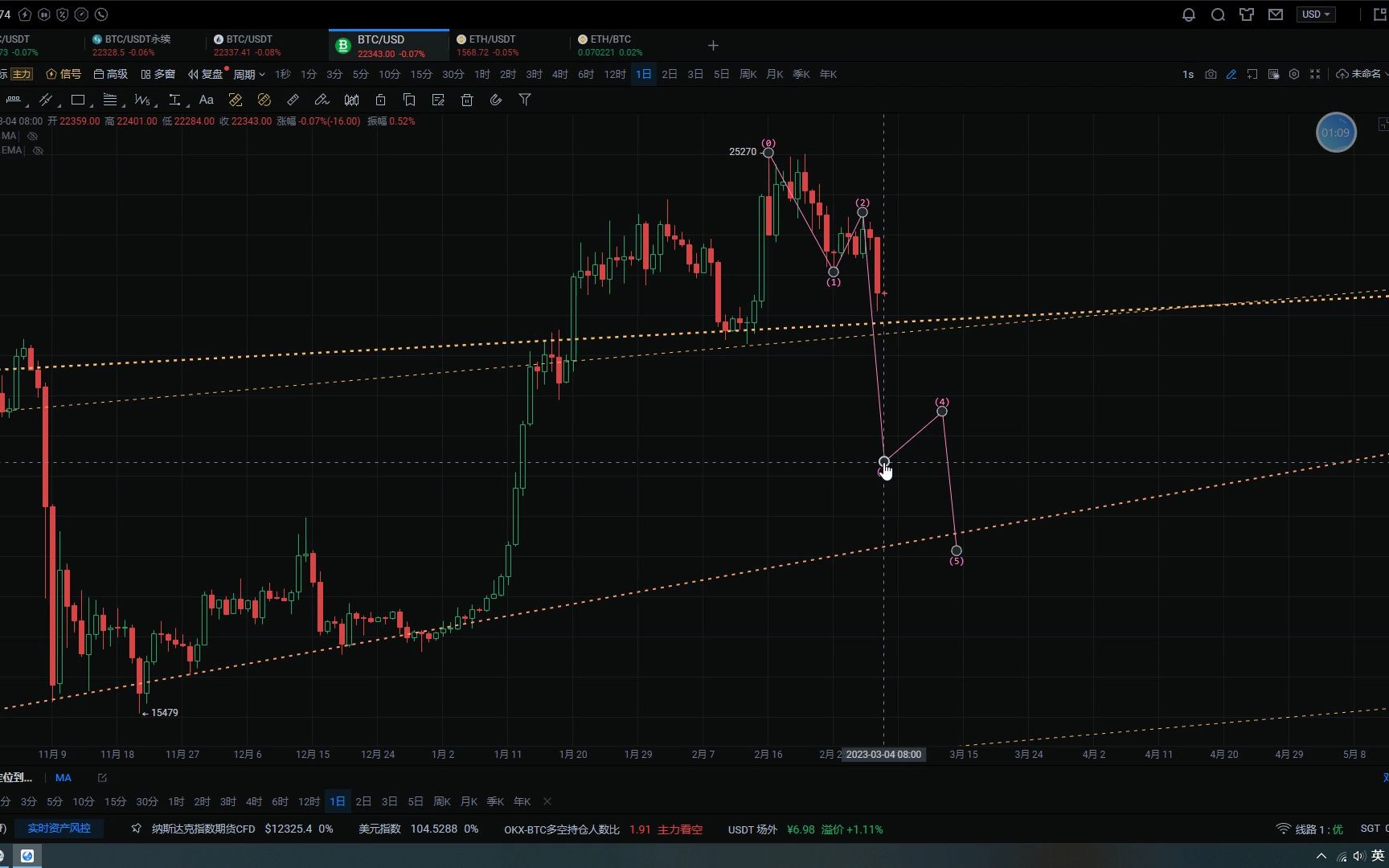Start 复盘 replay mode
The image size is (1389, 868).
(206, 74)
